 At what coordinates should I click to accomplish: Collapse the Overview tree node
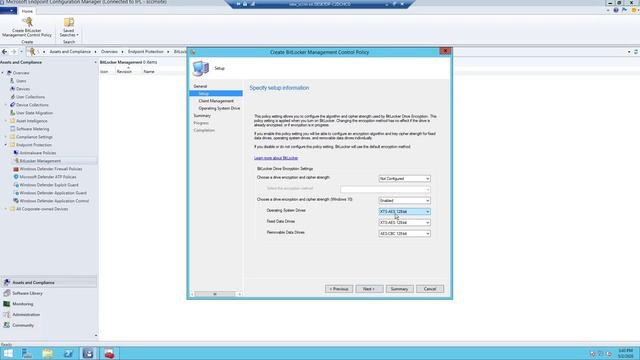point(3,73)
